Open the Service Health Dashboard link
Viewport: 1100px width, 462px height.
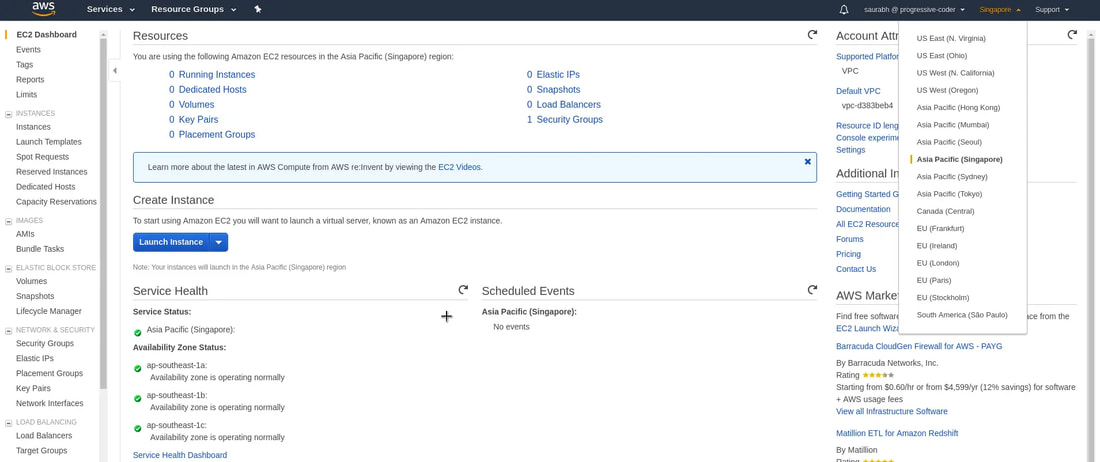pyautogui.click(x=180, y=455)
